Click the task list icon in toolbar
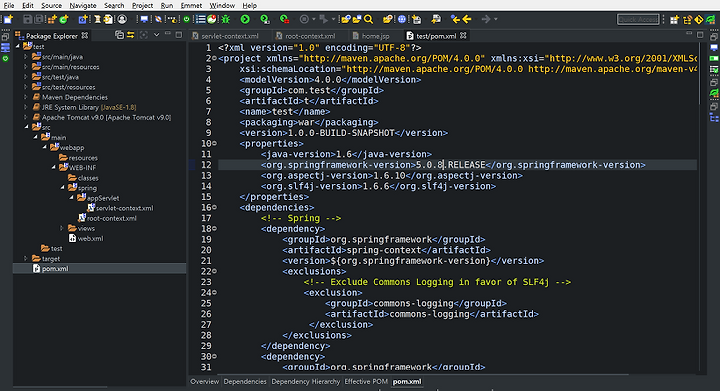 200,19
